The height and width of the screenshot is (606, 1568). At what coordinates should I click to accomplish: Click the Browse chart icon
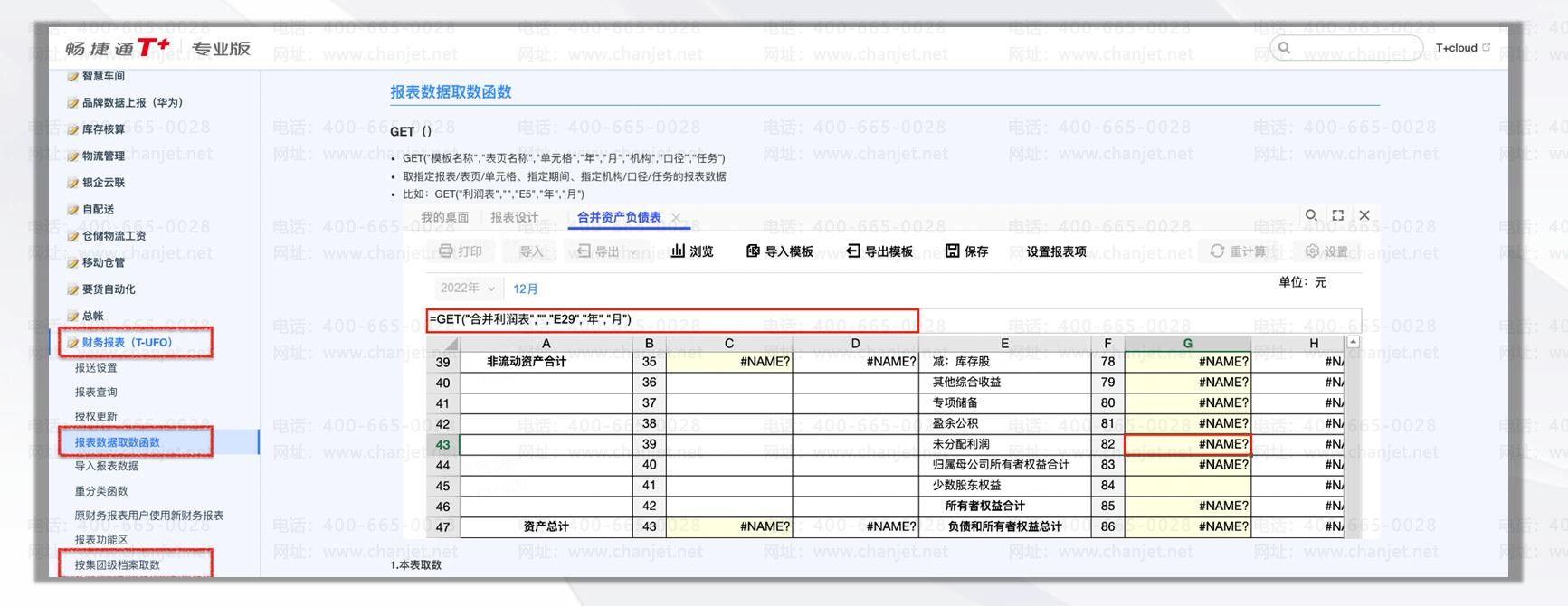[678, 251]
